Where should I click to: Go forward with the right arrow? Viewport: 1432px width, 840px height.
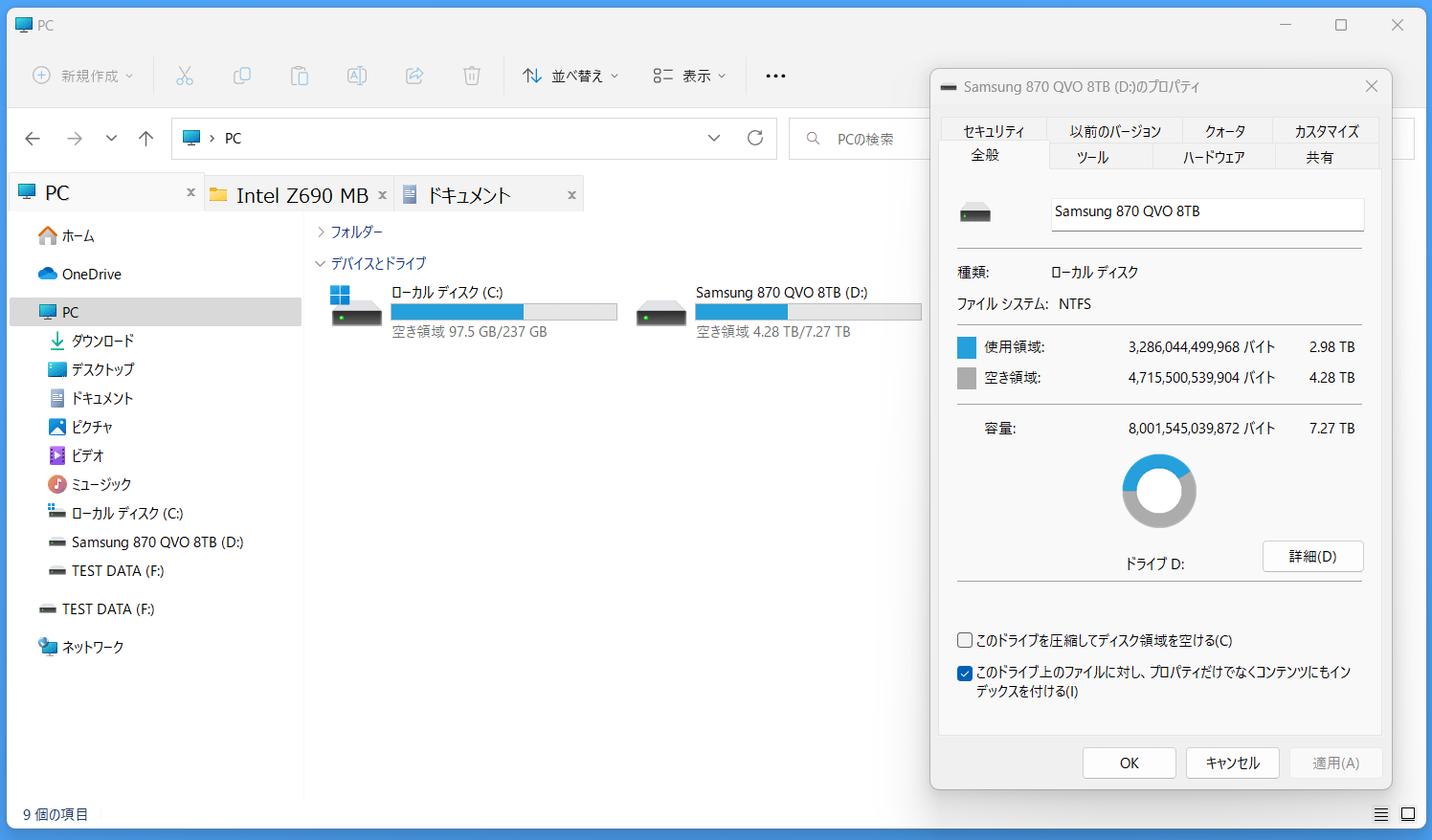click(x=75, y=139)
